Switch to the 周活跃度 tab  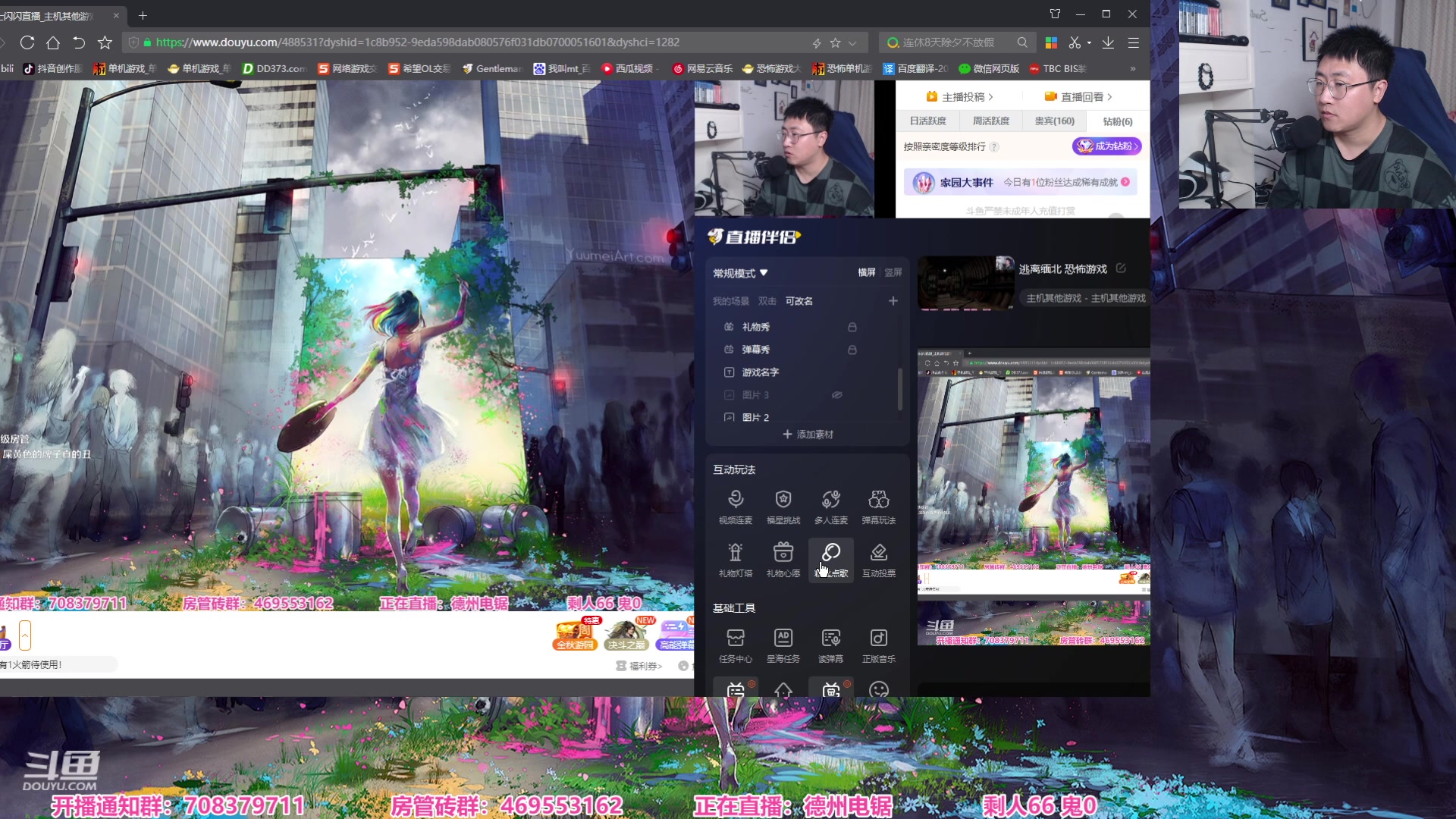click(991, 121)
